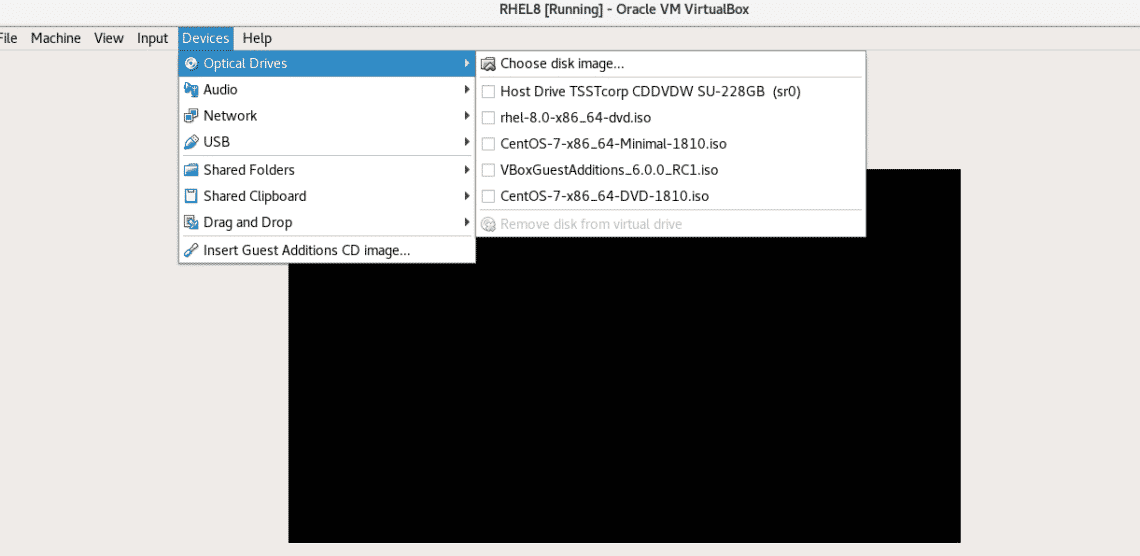Click the Audio speaker icon
Screen dimensions: 1140x556
click(190, 89)
